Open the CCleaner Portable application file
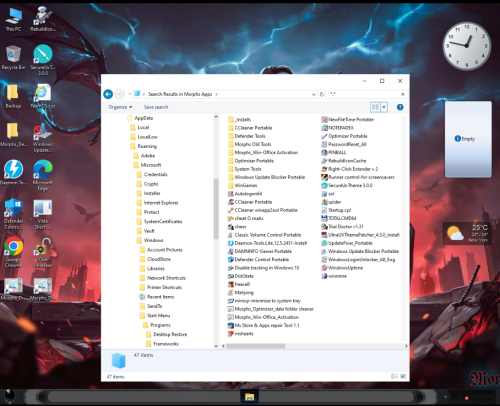This screenshot has height=406, width=500. coord(250,202)
